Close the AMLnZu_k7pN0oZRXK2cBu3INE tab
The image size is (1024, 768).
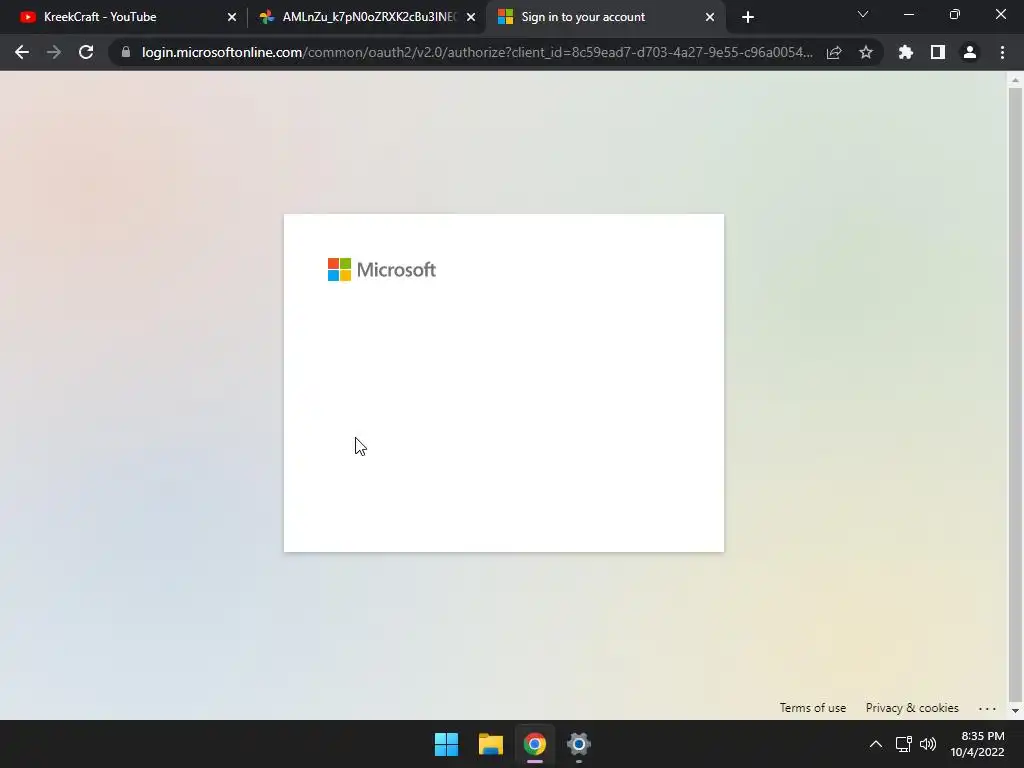pyautogui.click(x=471, y=17)
